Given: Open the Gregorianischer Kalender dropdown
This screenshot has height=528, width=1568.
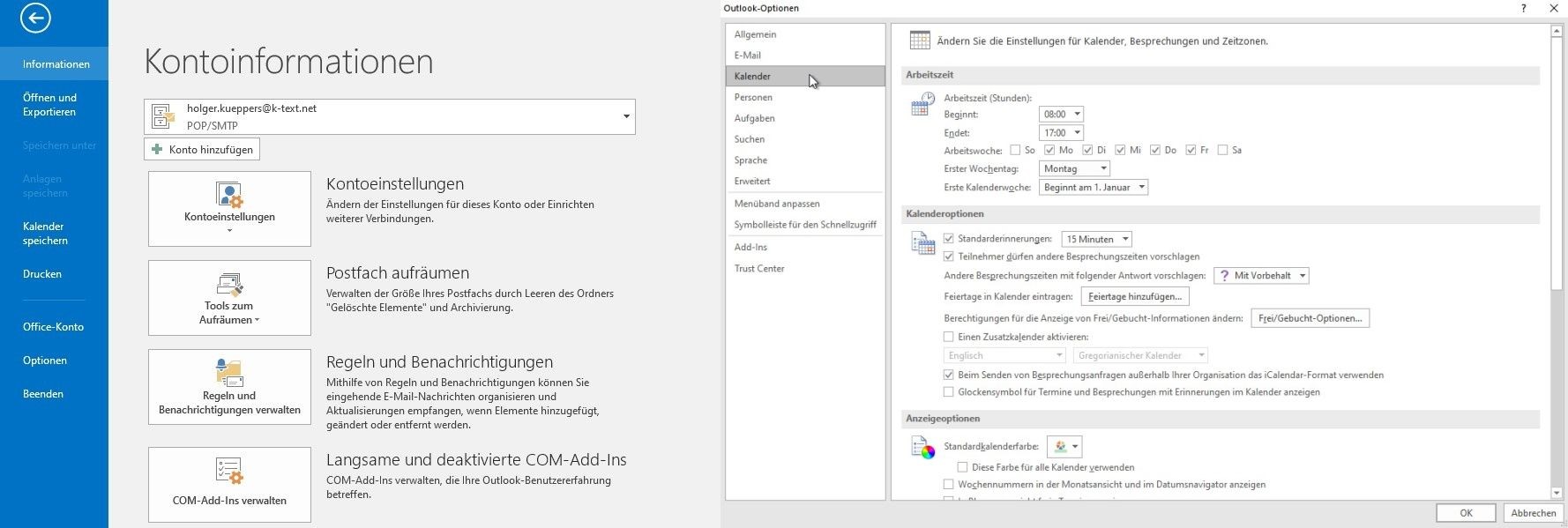Looking at the screenshot, I should (1140, 355).
